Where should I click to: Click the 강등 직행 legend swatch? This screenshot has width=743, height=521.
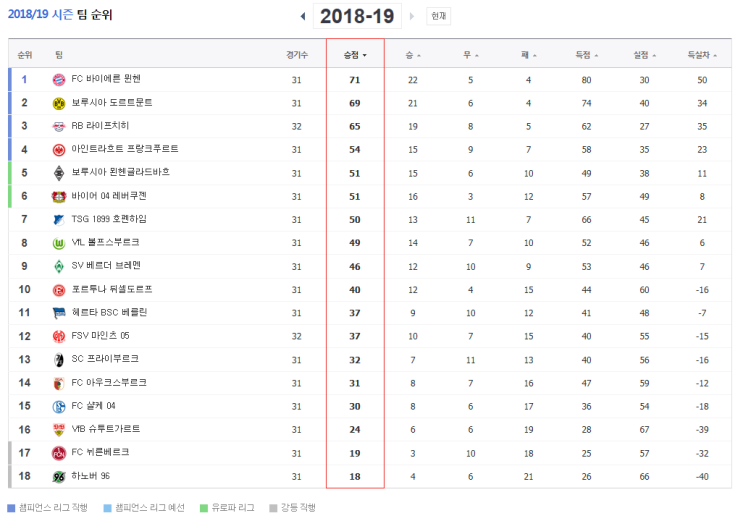273,508
